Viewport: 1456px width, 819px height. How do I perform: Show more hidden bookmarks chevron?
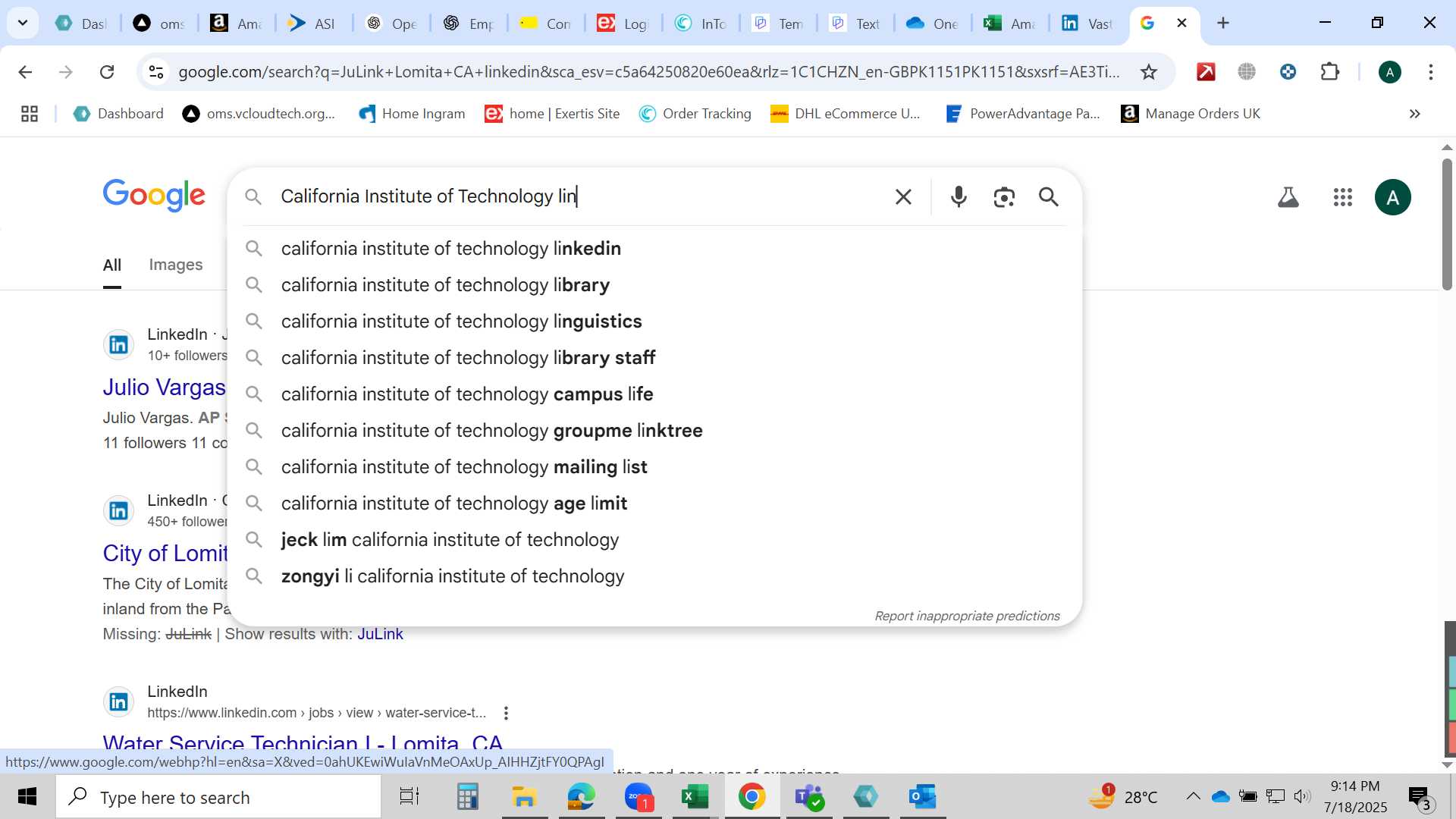click(1414, 114)
